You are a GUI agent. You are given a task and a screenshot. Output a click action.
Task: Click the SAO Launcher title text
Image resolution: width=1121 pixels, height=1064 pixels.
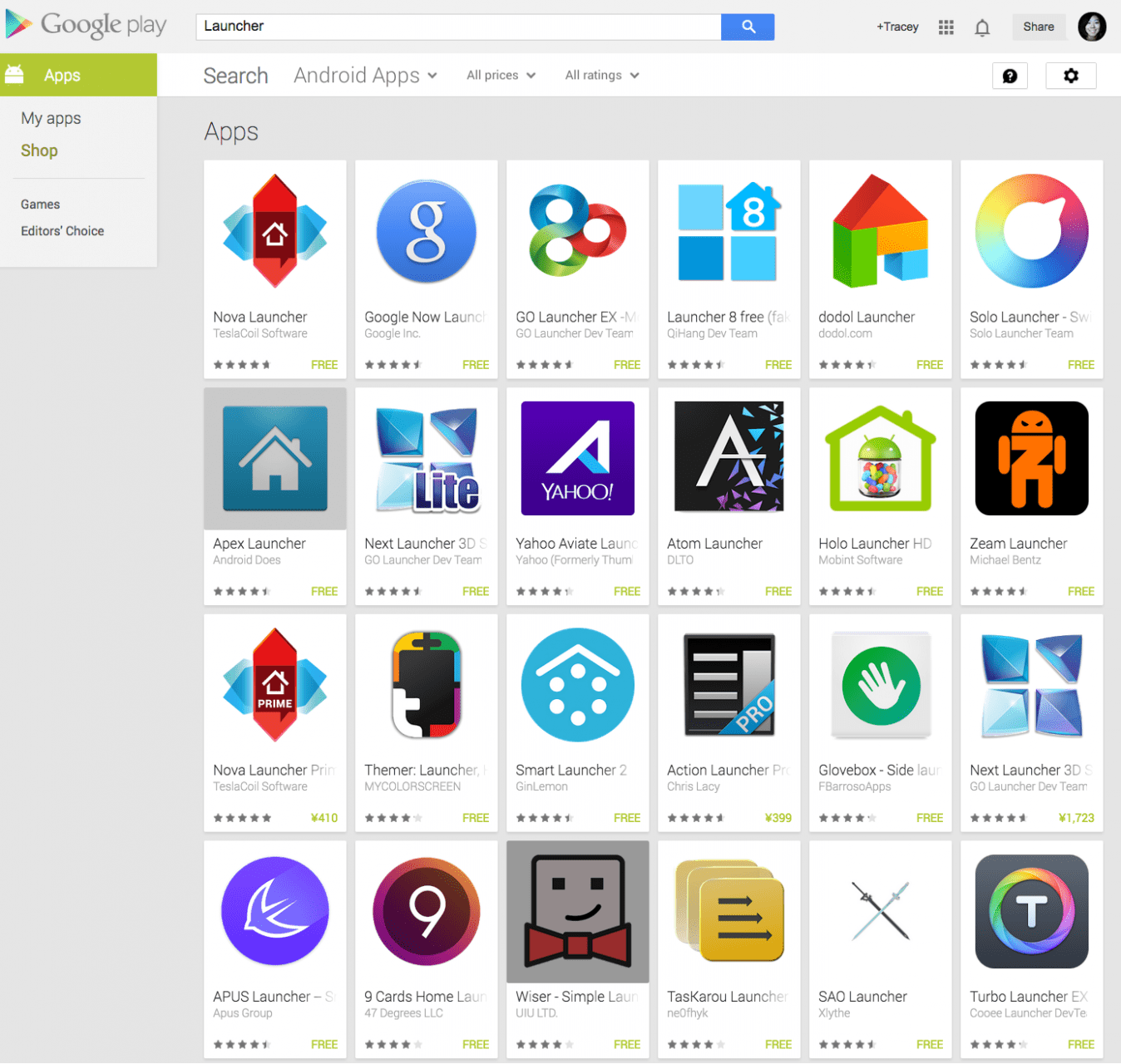click(862, 997)
